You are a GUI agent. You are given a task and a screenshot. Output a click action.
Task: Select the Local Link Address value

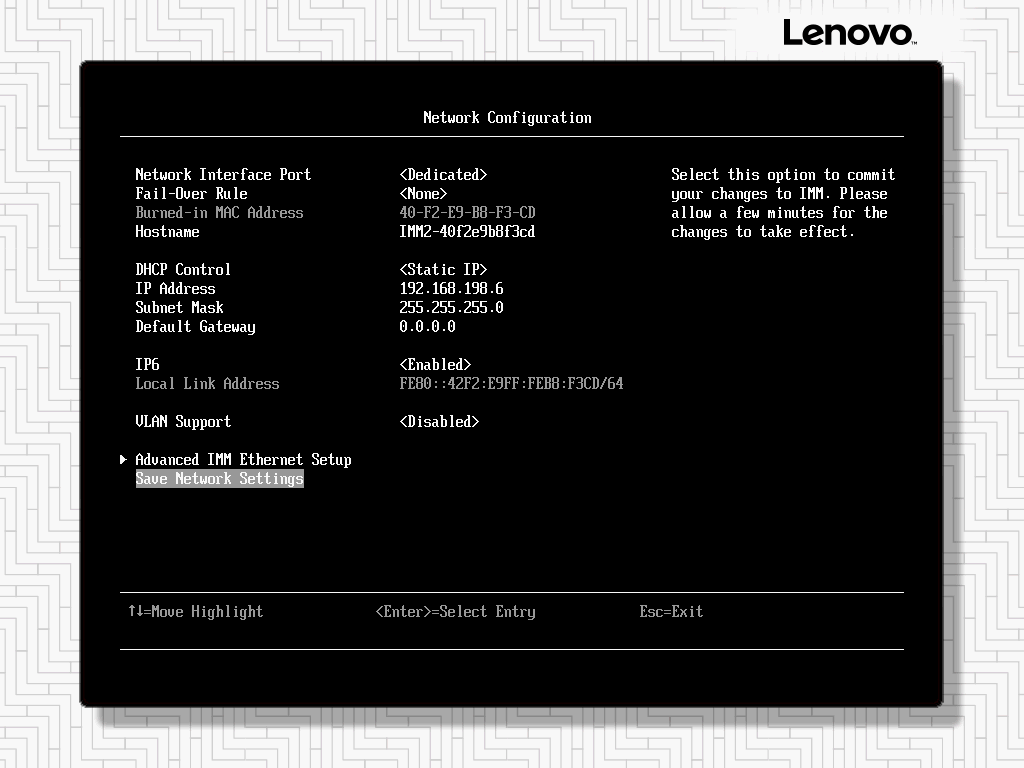[511, 384]
